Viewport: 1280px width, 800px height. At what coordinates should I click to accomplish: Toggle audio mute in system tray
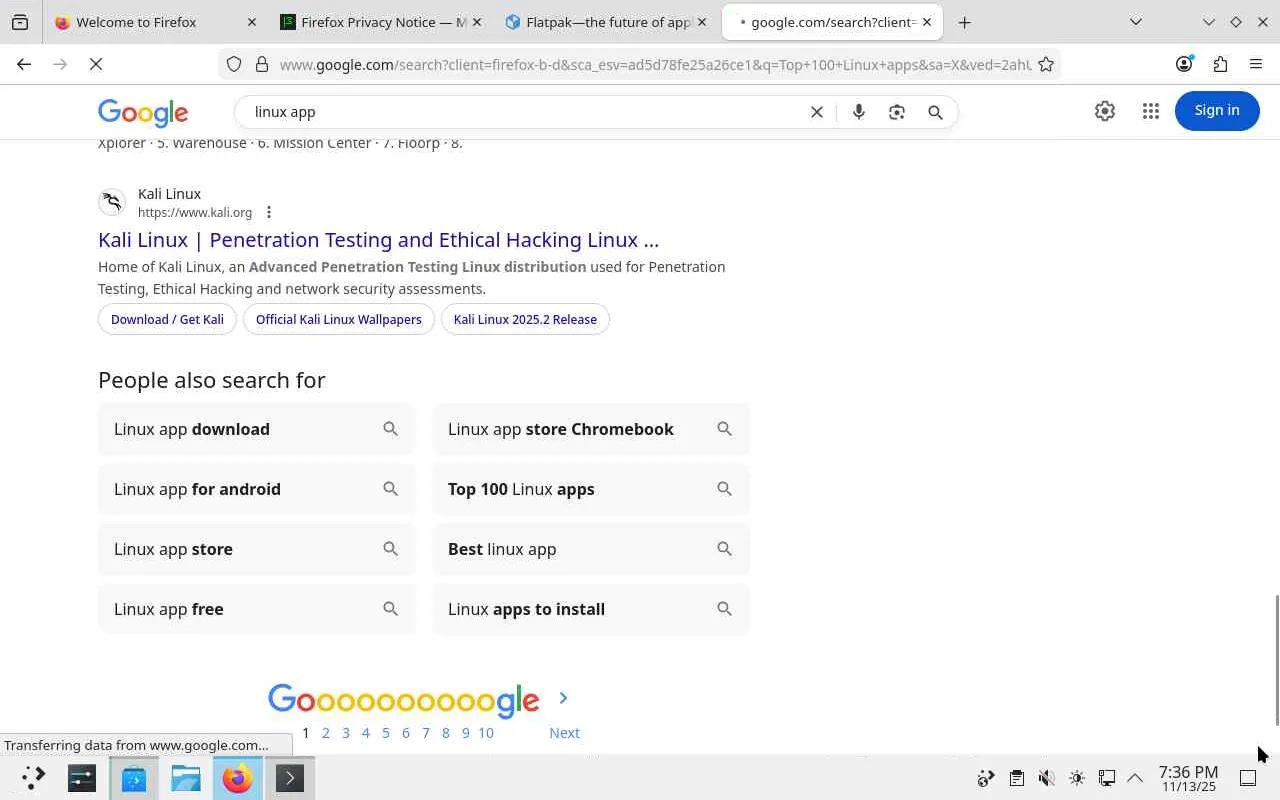point(1046,778)
